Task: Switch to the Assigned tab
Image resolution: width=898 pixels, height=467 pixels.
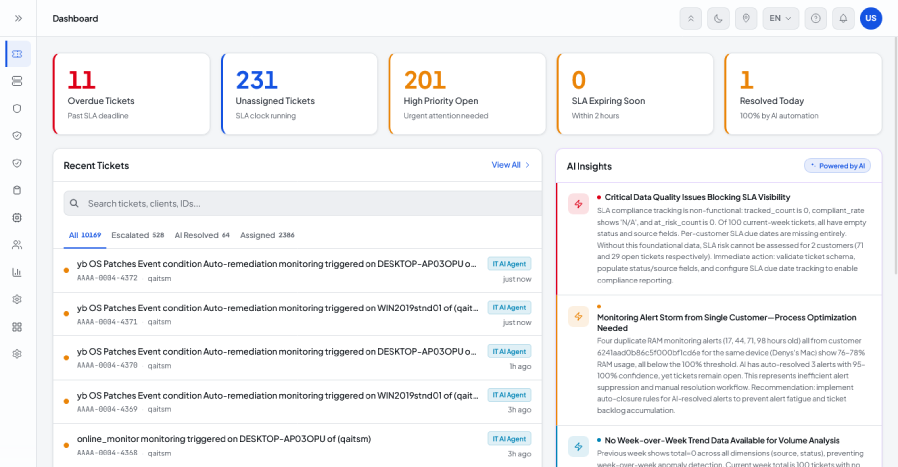Action: pos(267,235)
